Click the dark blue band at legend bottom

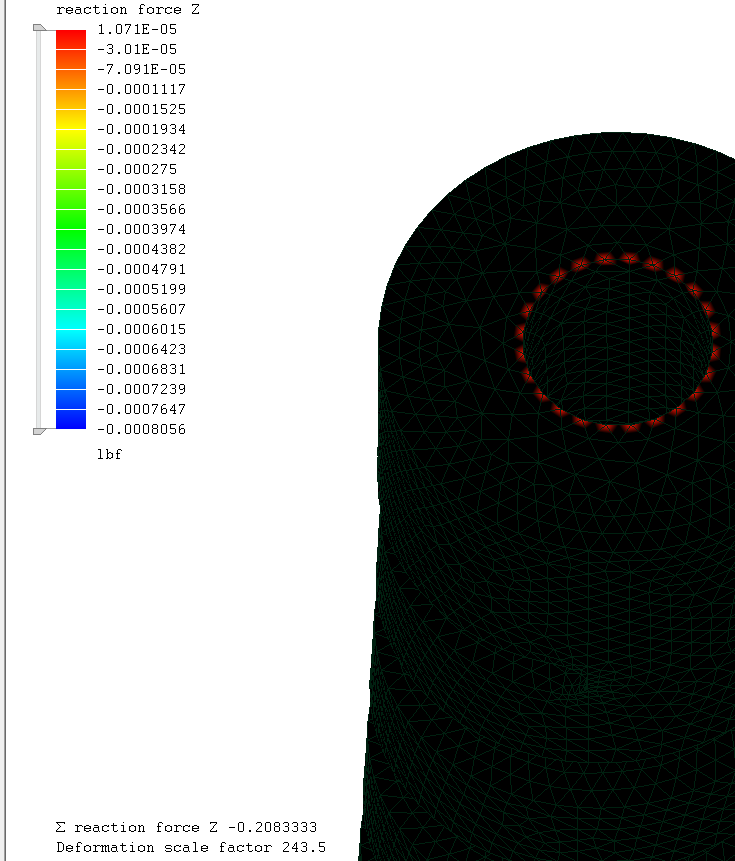(x=71, y=420)
